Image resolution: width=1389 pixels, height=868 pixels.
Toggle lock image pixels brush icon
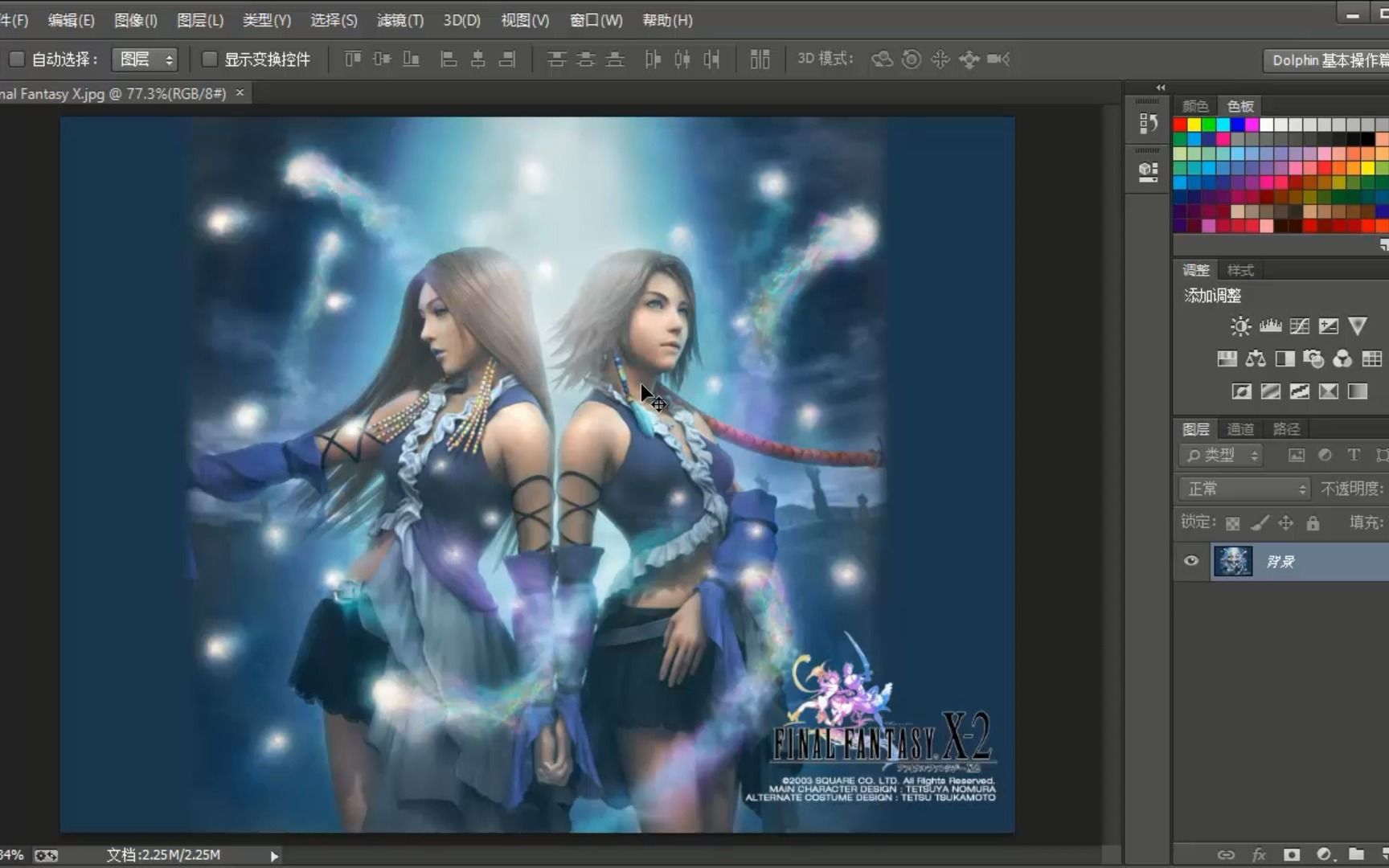click(x=1260, y=523)
